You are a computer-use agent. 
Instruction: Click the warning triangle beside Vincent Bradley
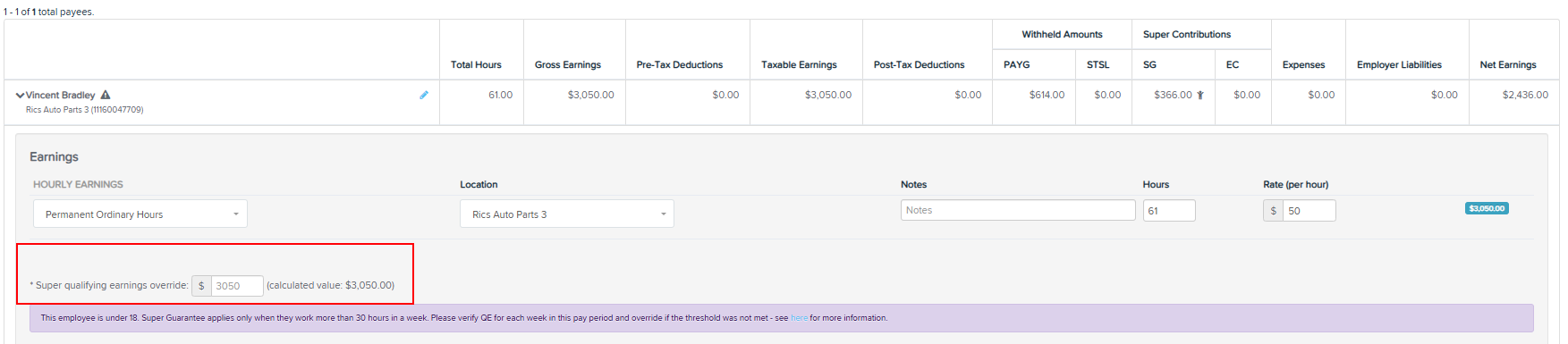click(x=106, y=95)
